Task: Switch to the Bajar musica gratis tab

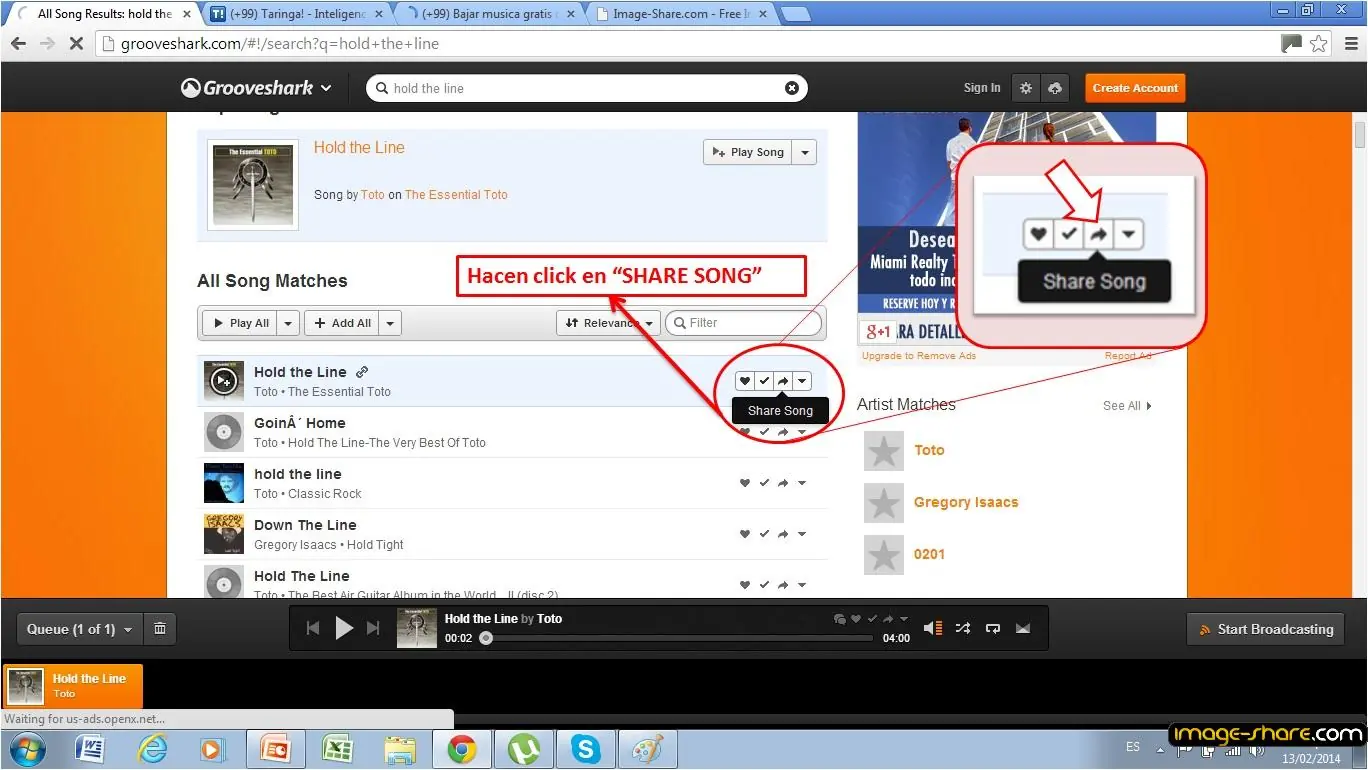Action: [x=490, y=14]
